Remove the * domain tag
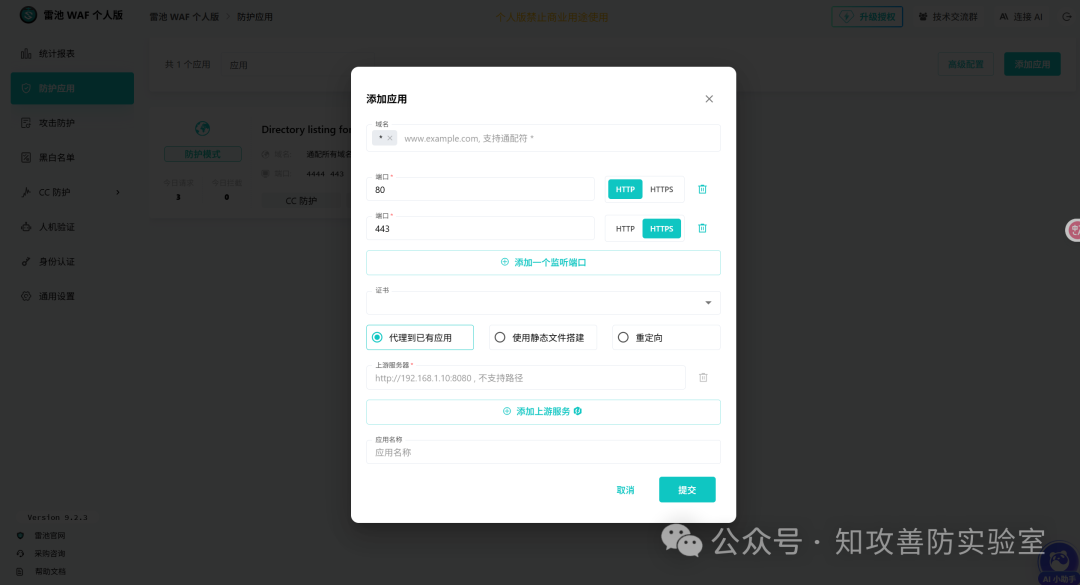The width and height of the screenshot is (1080, 585). [x=390, y=138]
